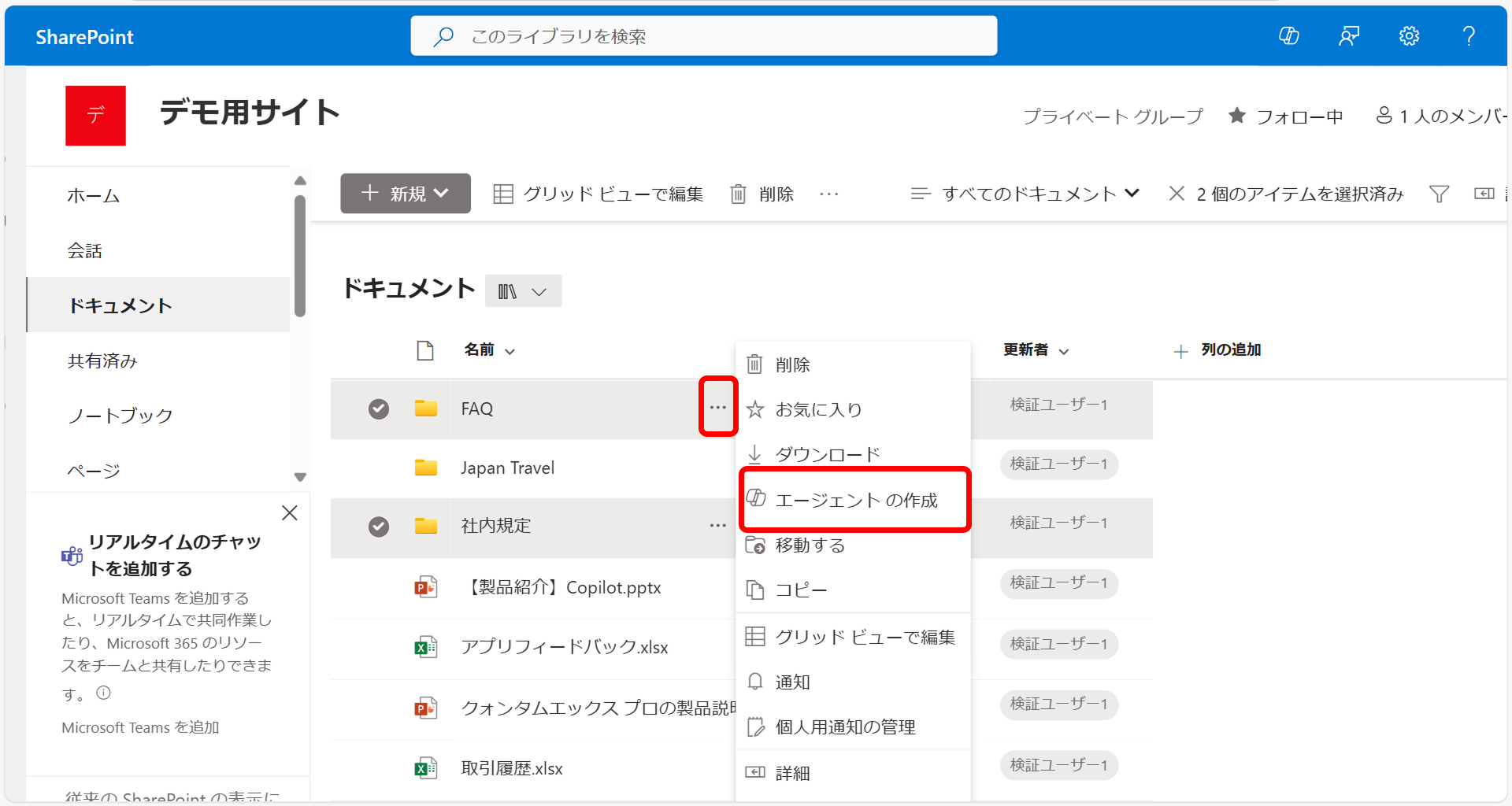Click the sidebar scroll up arrow

pos(300,181)
